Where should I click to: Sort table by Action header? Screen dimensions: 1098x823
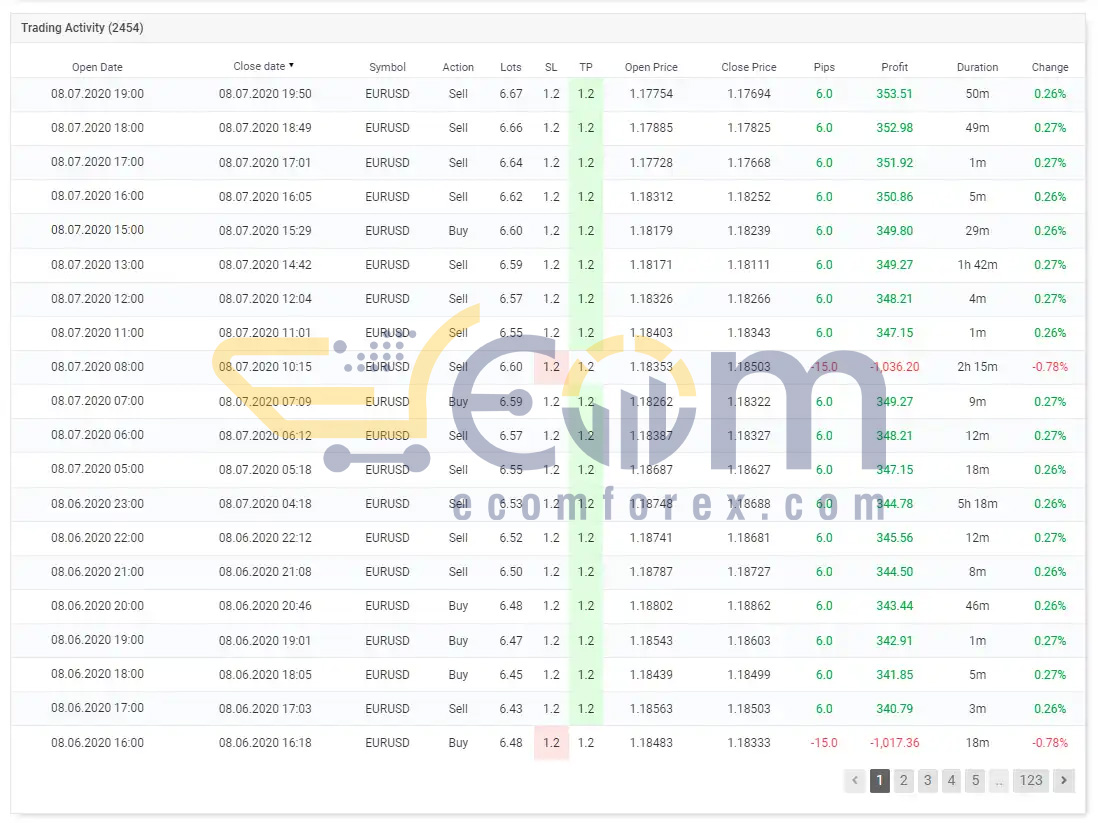coord(458,67)
